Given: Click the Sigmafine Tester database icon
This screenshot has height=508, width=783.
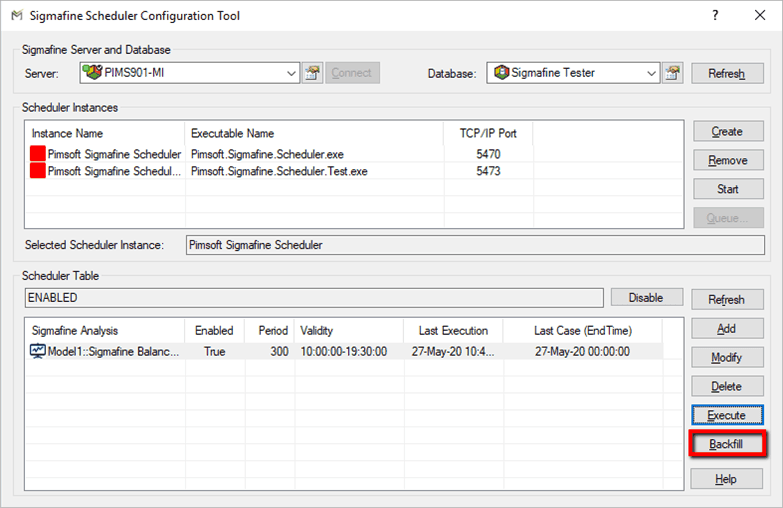Looking at the screenshot, I should tap(501, 73).
